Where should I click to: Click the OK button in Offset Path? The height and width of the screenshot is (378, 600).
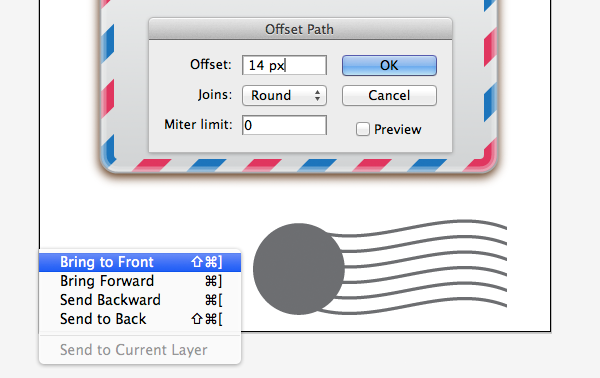click(x=389, y=65)
